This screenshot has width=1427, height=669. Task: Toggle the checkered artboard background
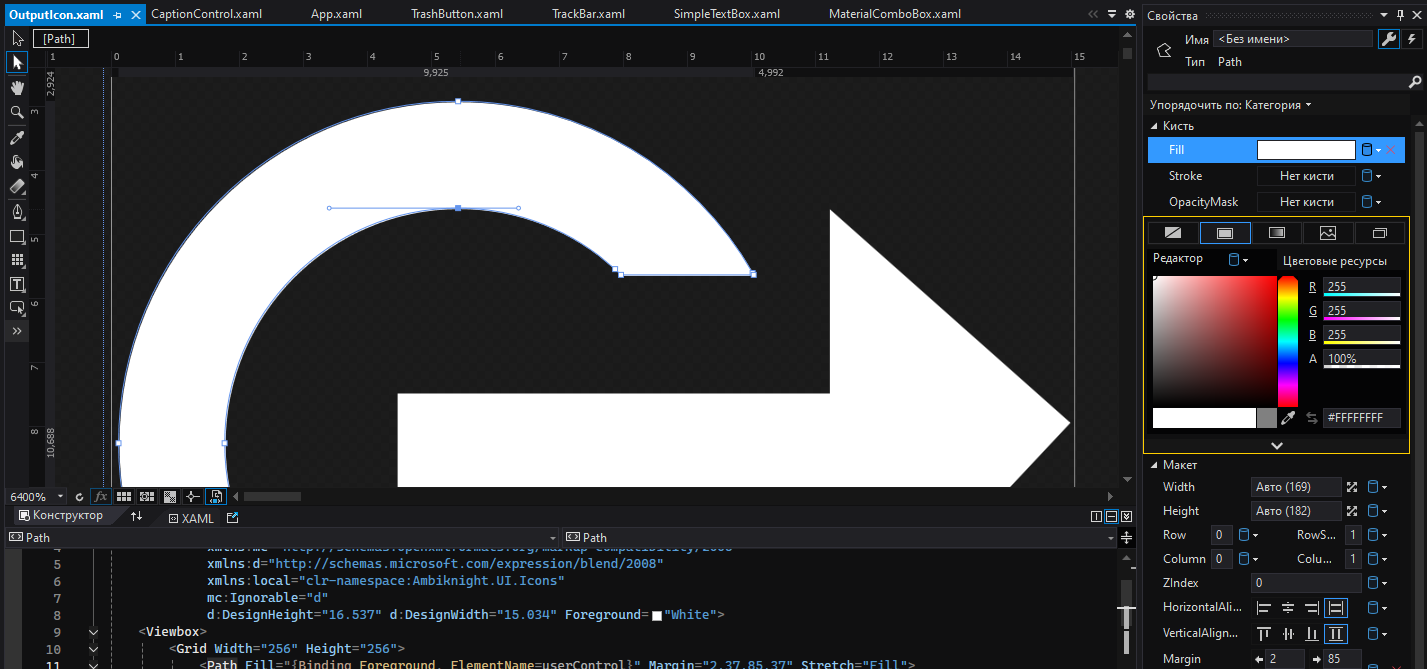169,496
